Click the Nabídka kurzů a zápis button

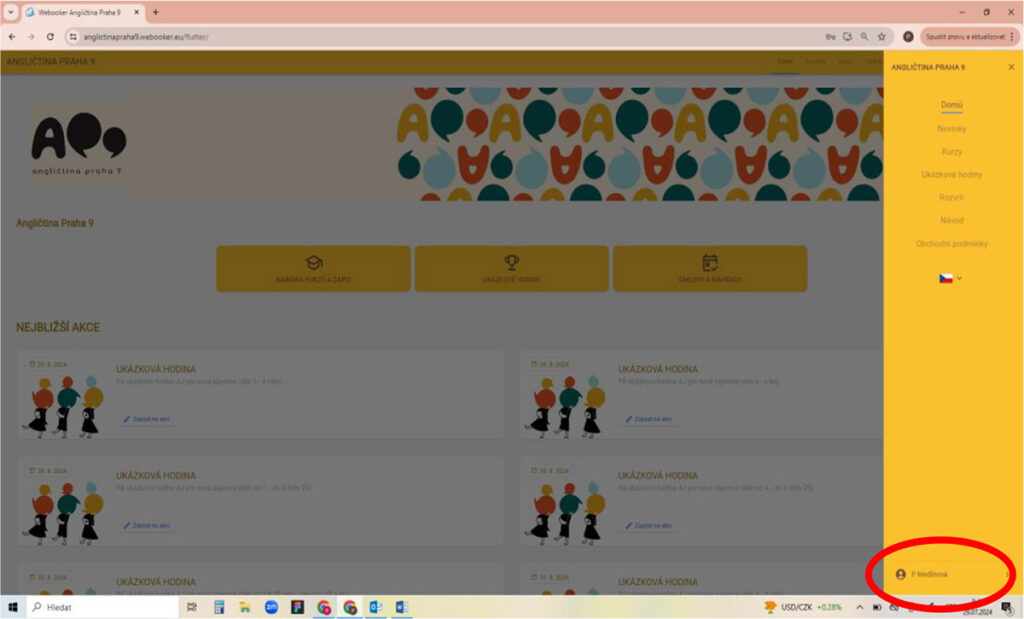(x=313, y=268)
